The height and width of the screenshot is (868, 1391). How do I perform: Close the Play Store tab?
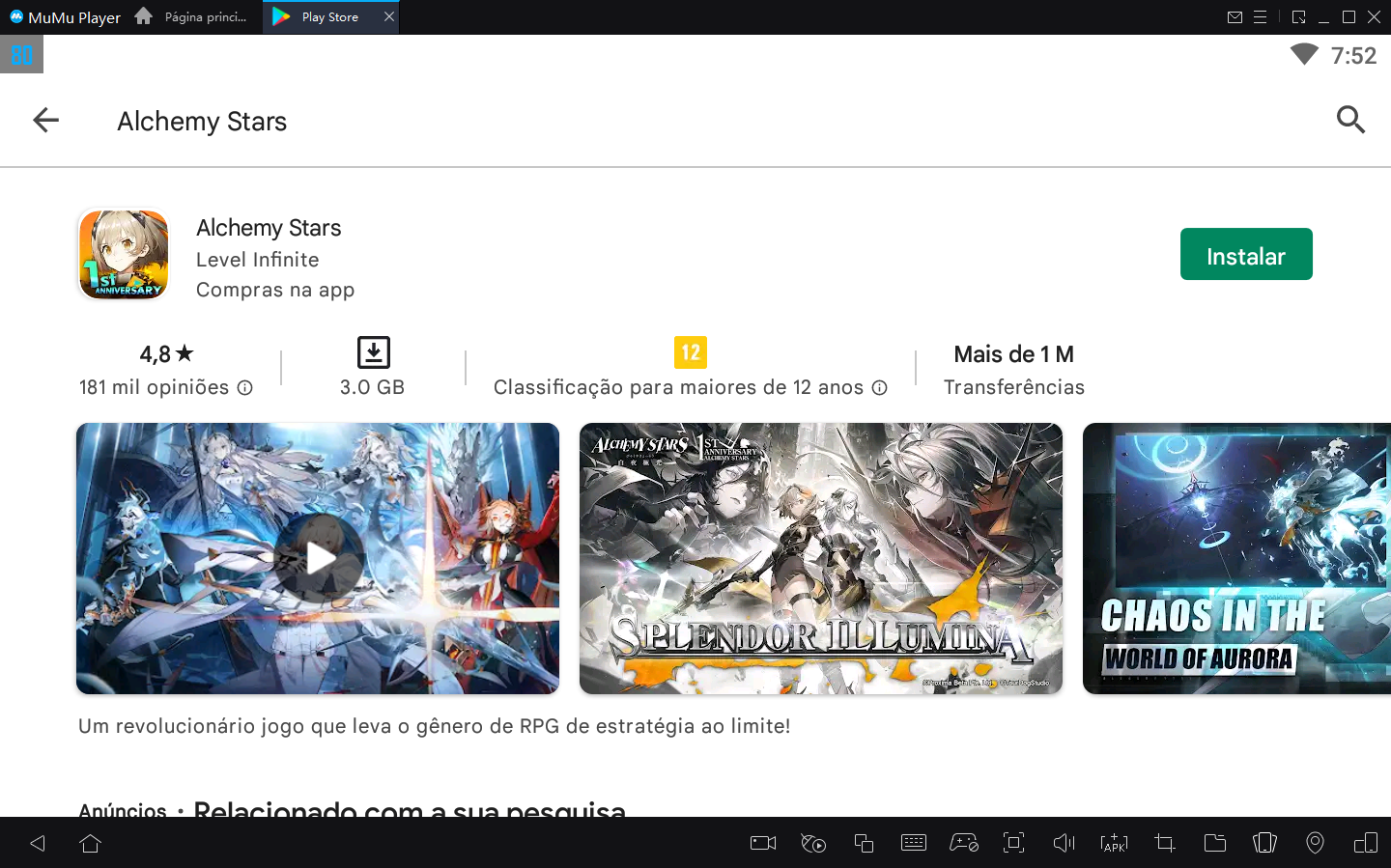[x=389, y=16]
